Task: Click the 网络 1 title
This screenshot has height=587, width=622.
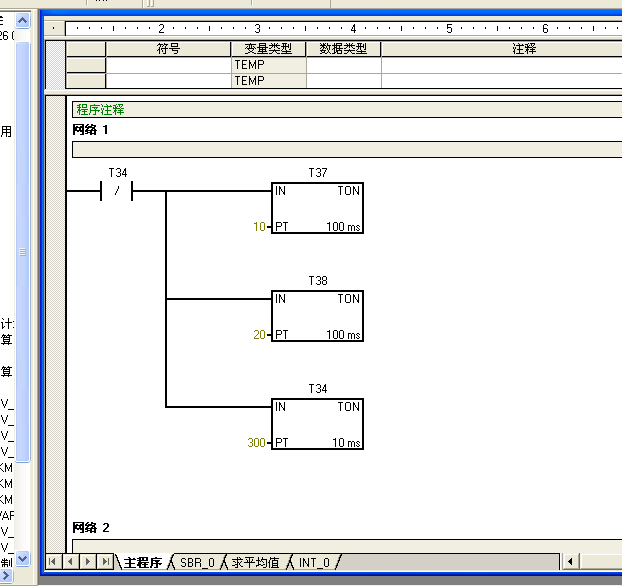Action: point(90,130)
